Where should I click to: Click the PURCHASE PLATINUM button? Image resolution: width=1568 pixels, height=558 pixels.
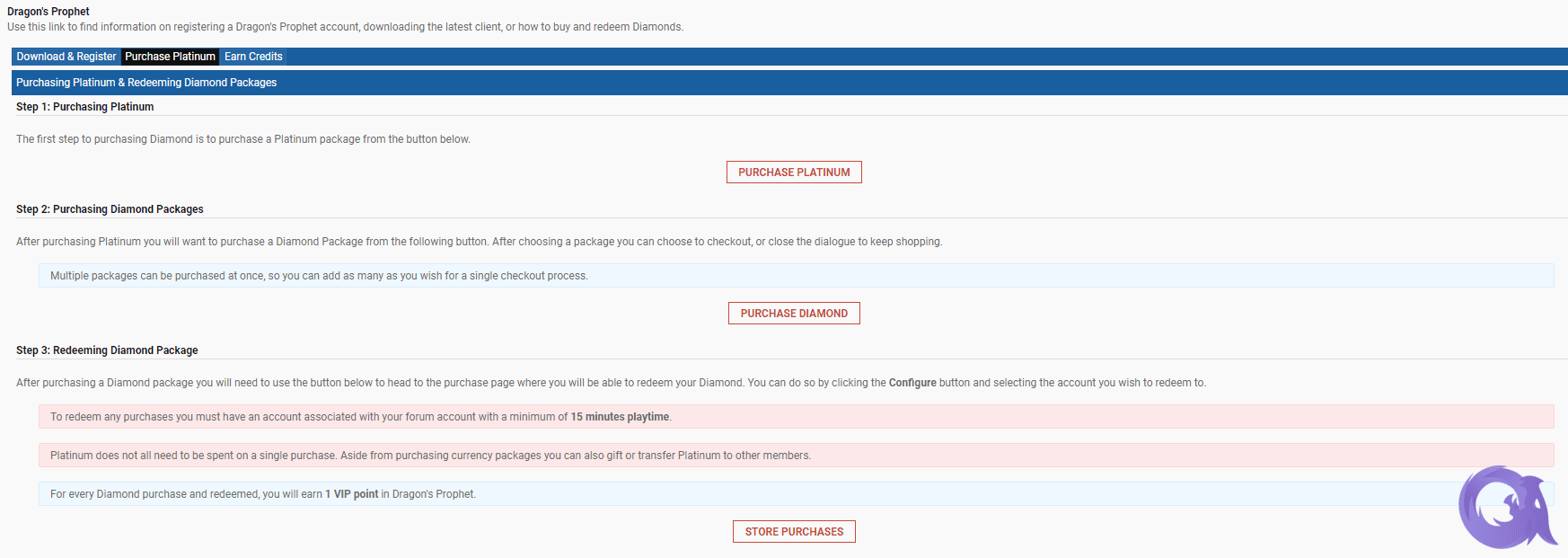(794, 173)
